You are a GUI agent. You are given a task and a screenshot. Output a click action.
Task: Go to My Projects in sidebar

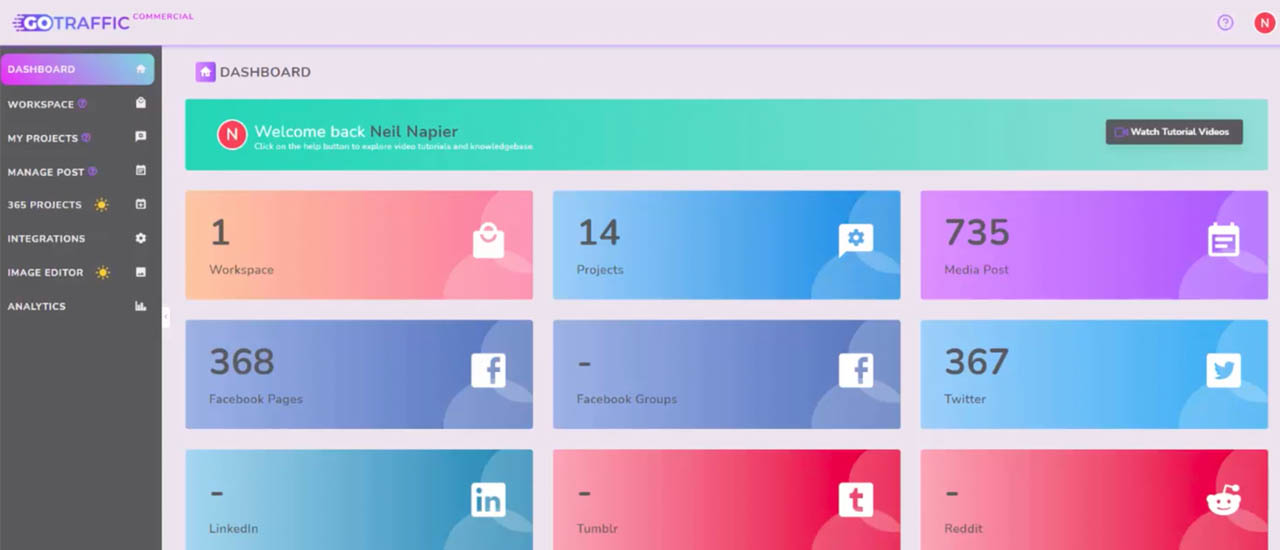tap(77, 137)
